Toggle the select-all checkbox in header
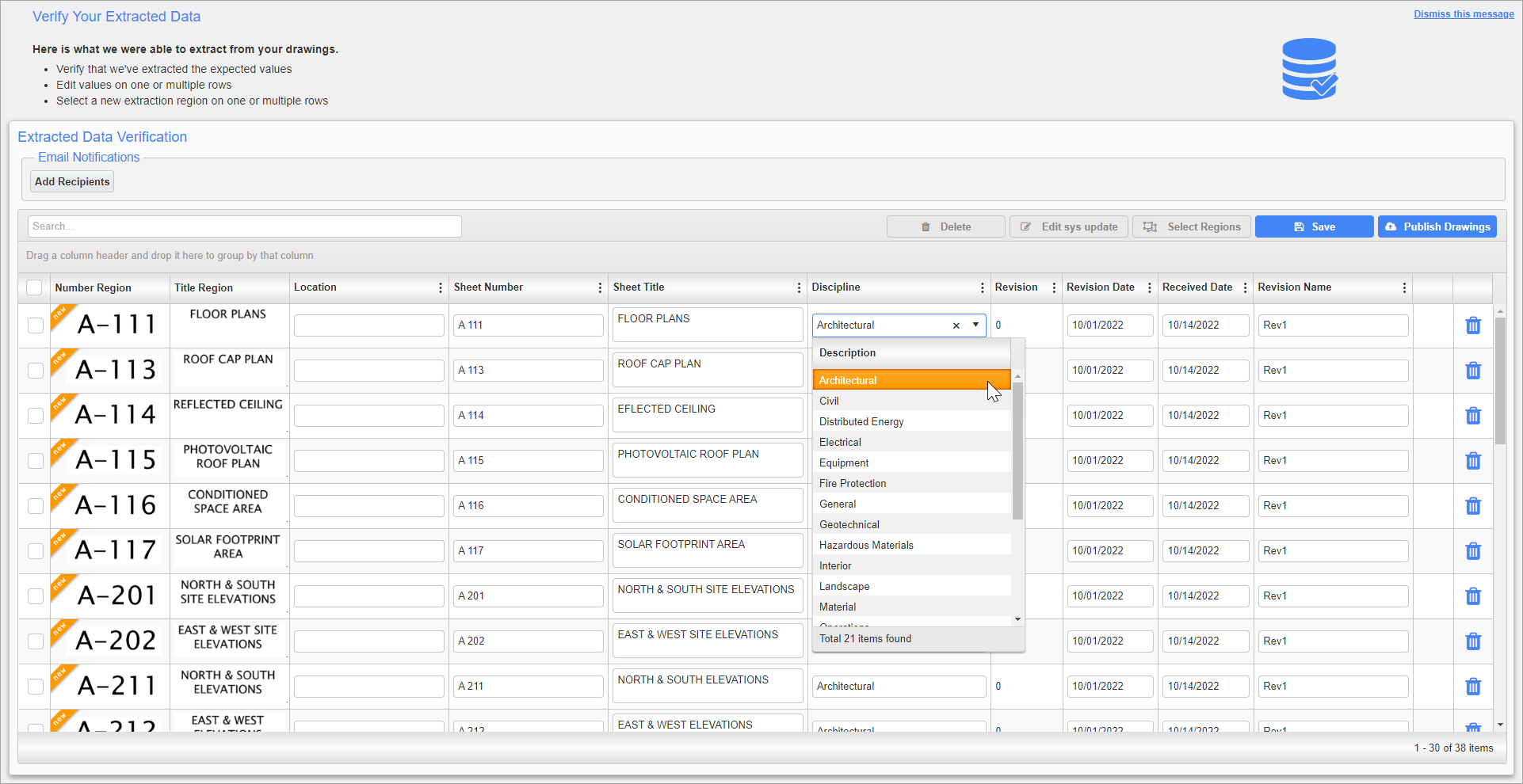Image resolution: width=1523 pixels, height=784 pixels. click(x=34, y=287)
